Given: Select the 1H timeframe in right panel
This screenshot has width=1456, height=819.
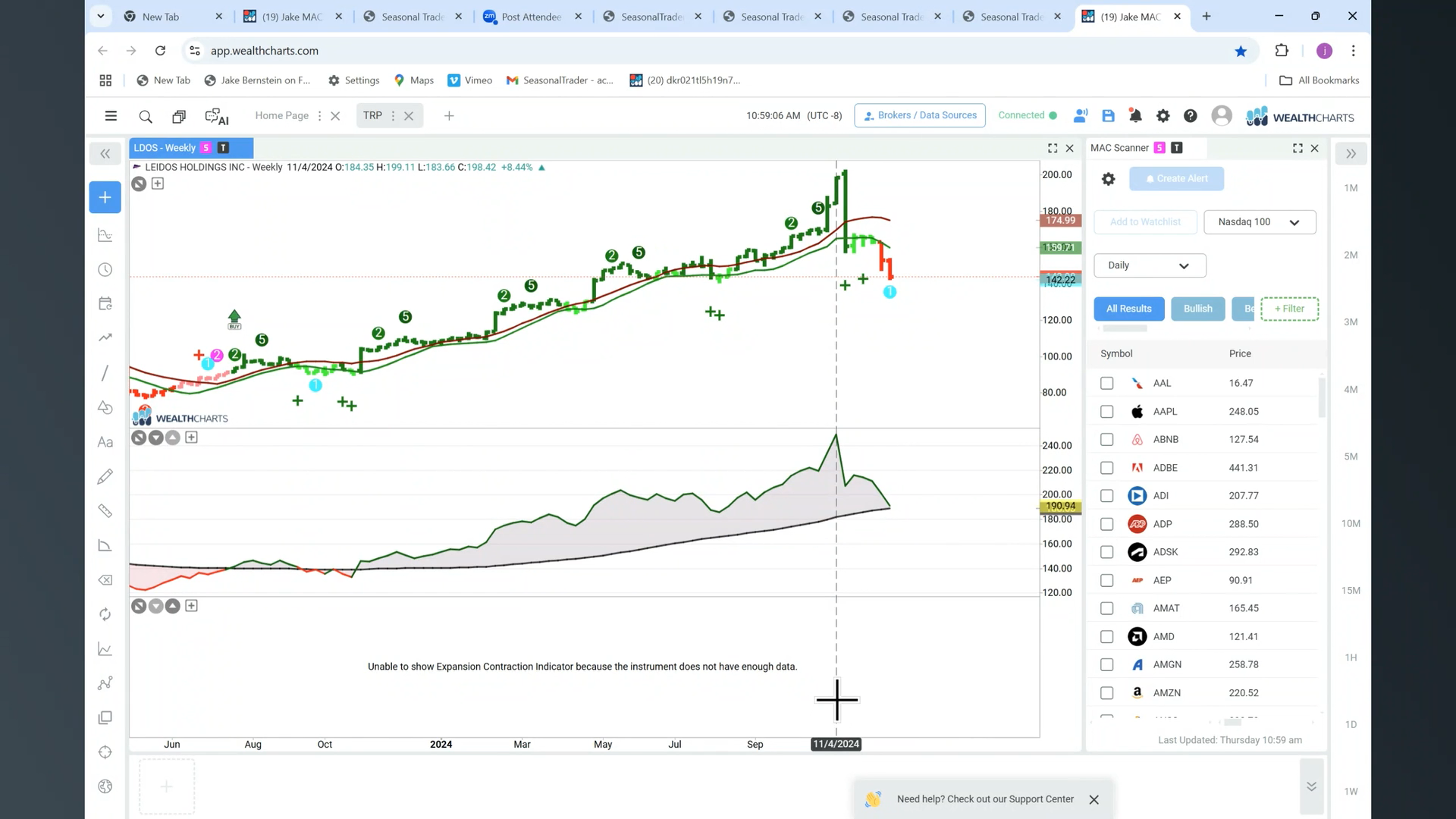Looking at the screenshot, I should point(1351,657).
